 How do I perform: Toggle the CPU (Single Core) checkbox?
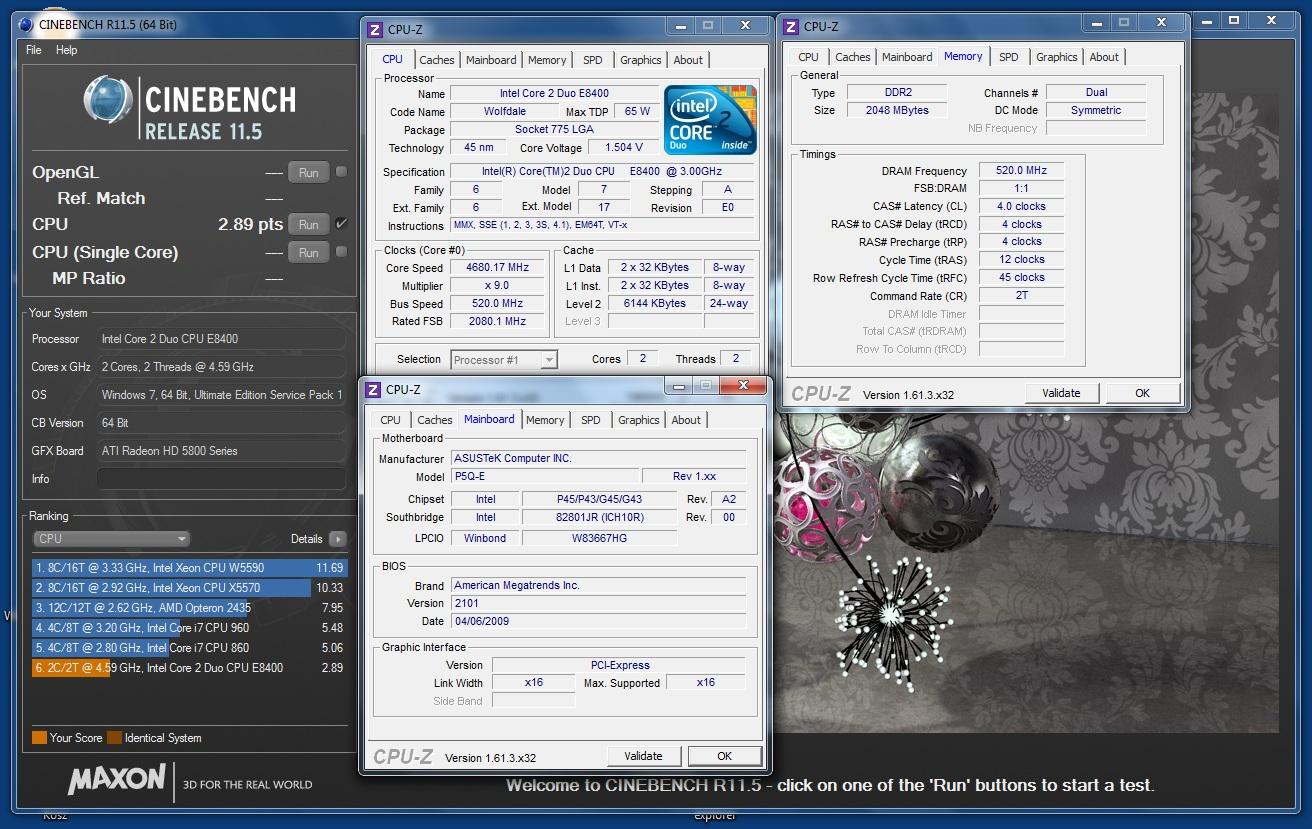[342, 252]
